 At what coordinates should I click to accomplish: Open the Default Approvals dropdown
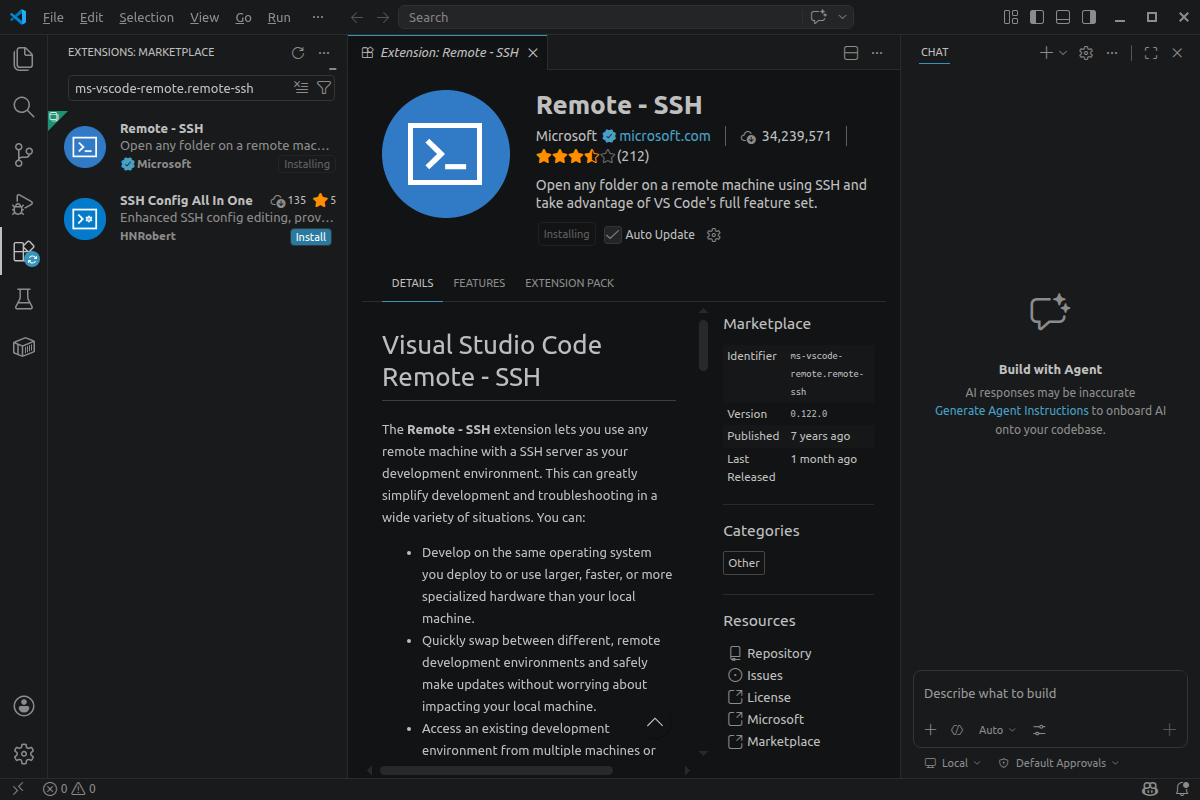pyautogui.click(x=1059, y=763)
